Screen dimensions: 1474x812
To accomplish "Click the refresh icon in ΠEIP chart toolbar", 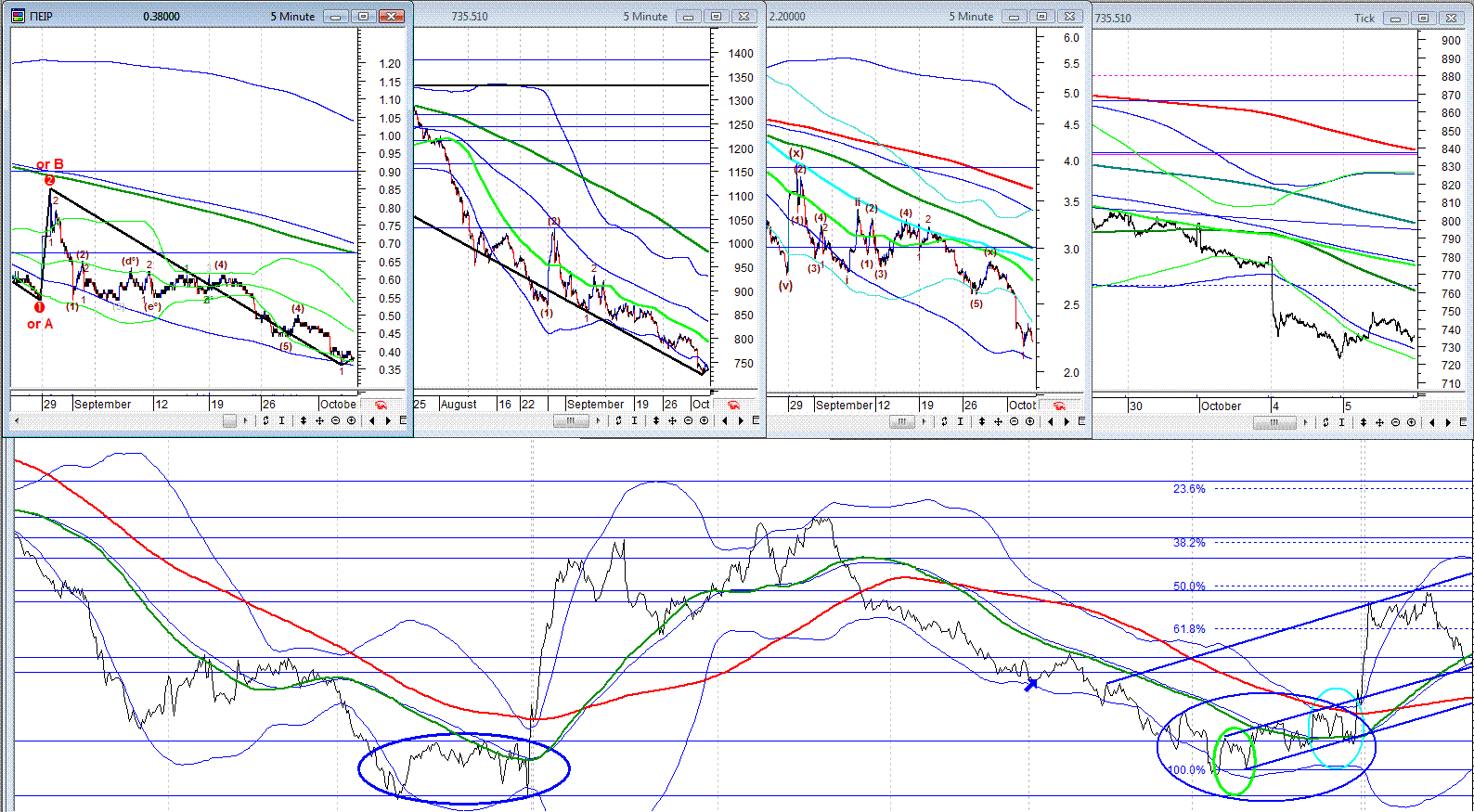I will coord(265,420).
